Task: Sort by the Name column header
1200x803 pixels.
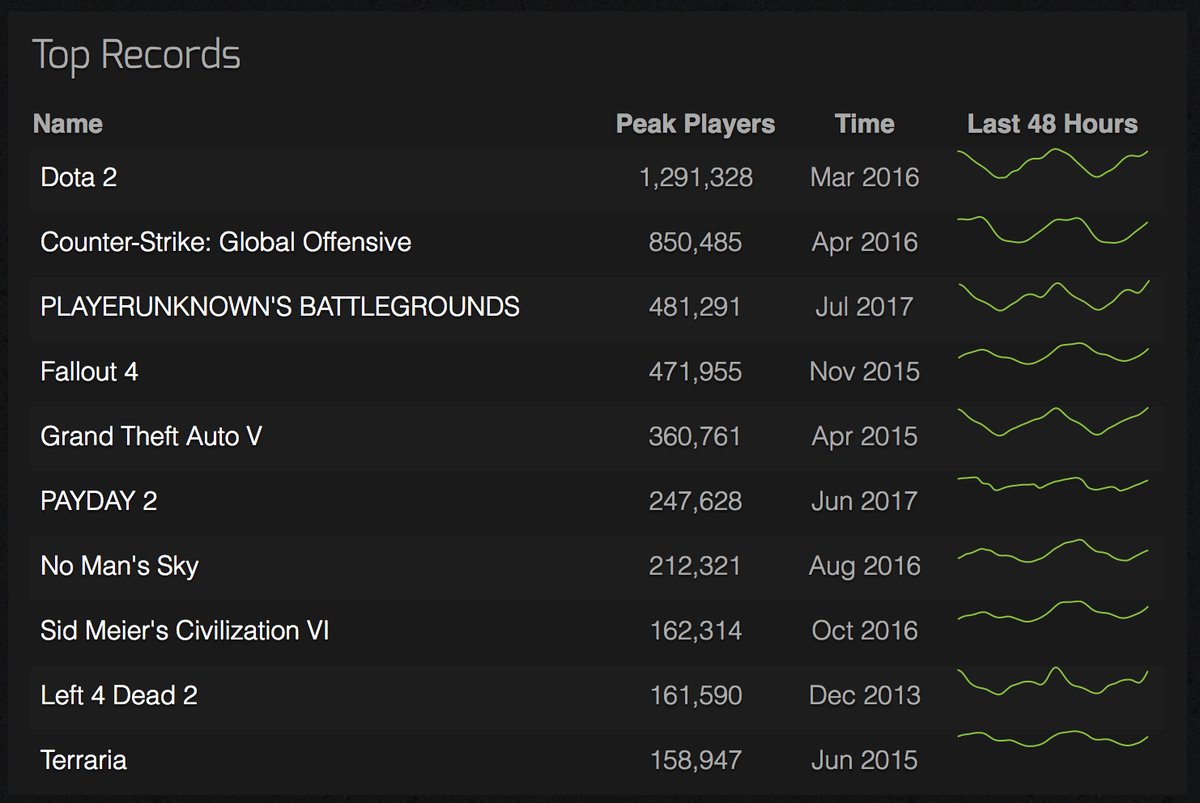Action: [x=68, y=124]
